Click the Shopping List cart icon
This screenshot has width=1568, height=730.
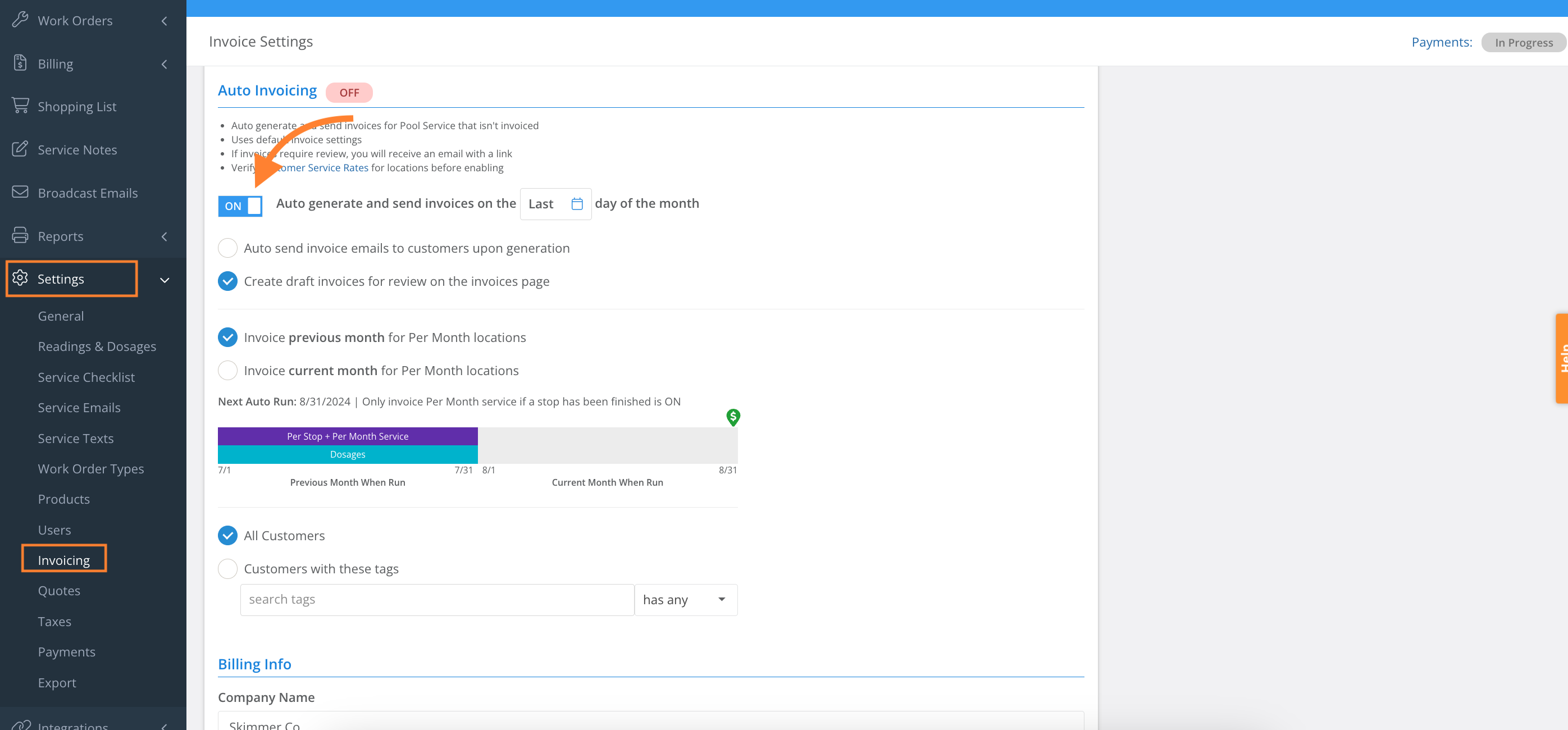(x=20, y=106)
